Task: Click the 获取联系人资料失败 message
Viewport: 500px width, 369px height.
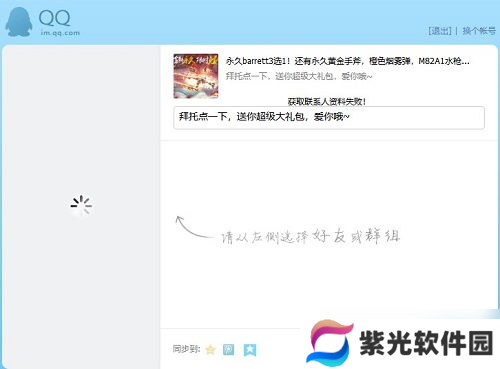Action: coord(327,101)
